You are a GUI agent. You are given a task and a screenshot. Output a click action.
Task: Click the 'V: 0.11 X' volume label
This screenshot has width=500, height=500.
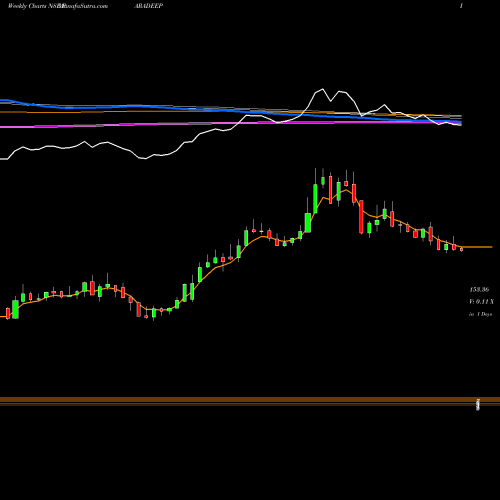(x=481, y=301)
